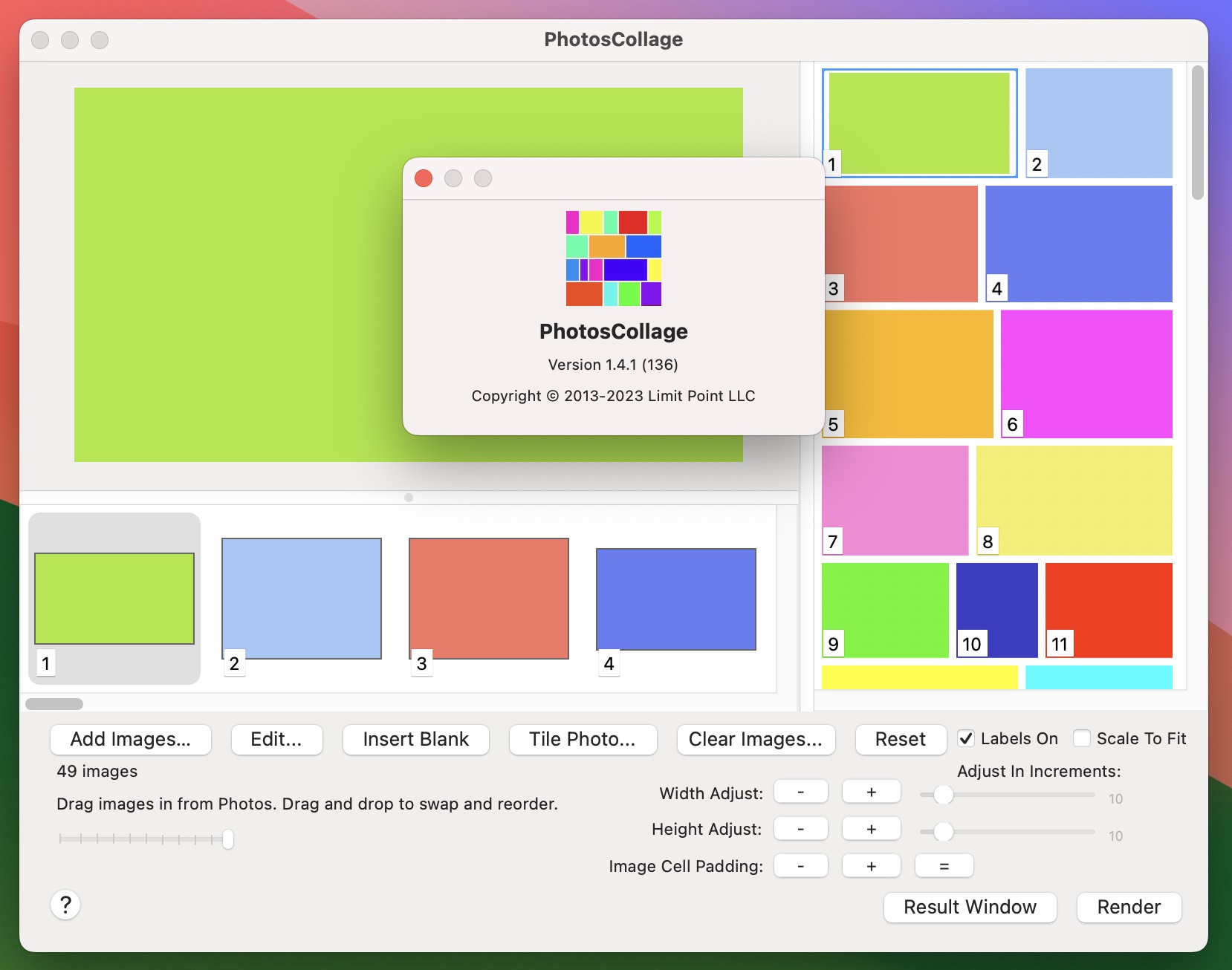1232x970 pixels.
Task: Select light blue thumbnail 2 in bottom strip
Action: 302,599
